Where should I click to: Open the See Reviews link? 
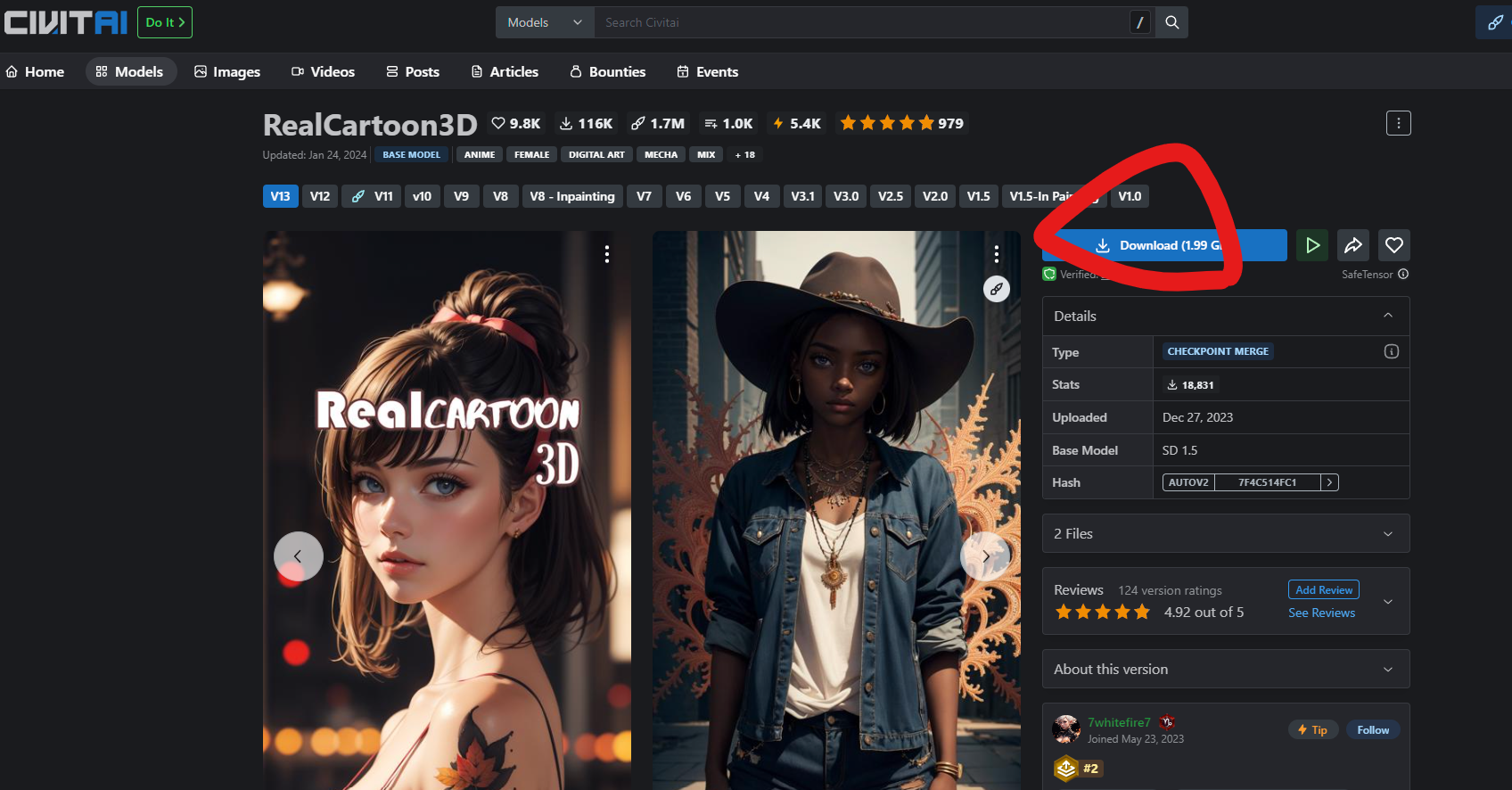[x=1321, y=613]
